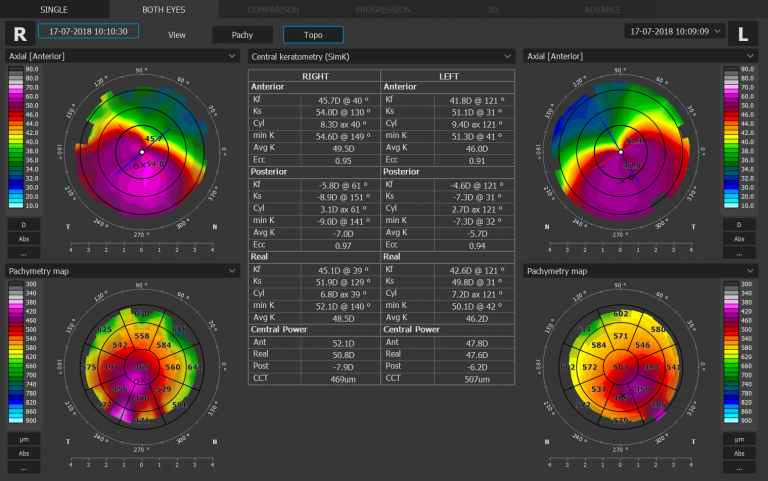Open more options under left pachymetry scale
Viewport: 768px width, 481px height.
739,468
